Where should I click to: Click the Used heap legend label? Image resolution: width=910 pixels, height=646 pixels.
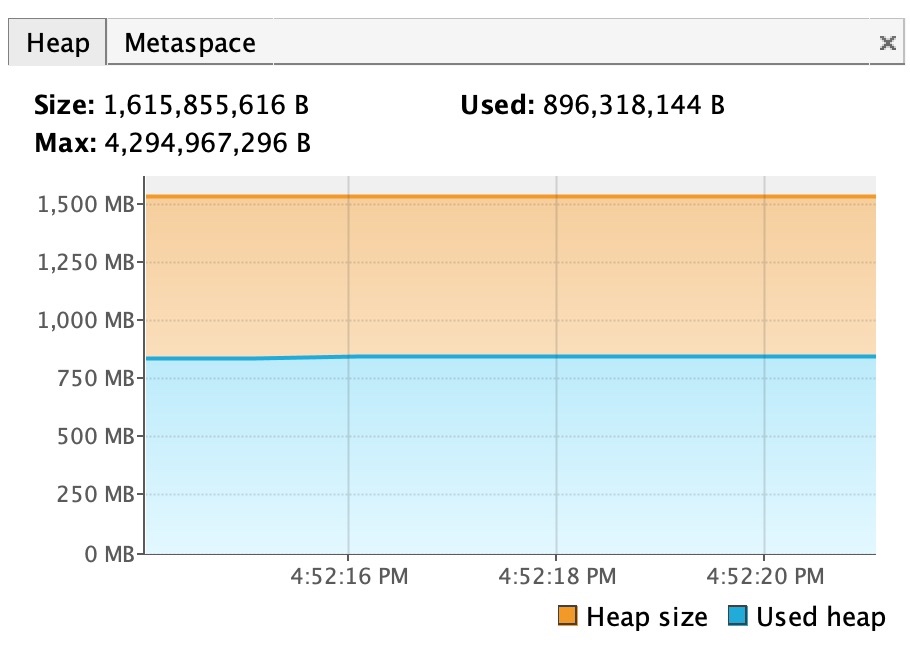pos(820,617)
